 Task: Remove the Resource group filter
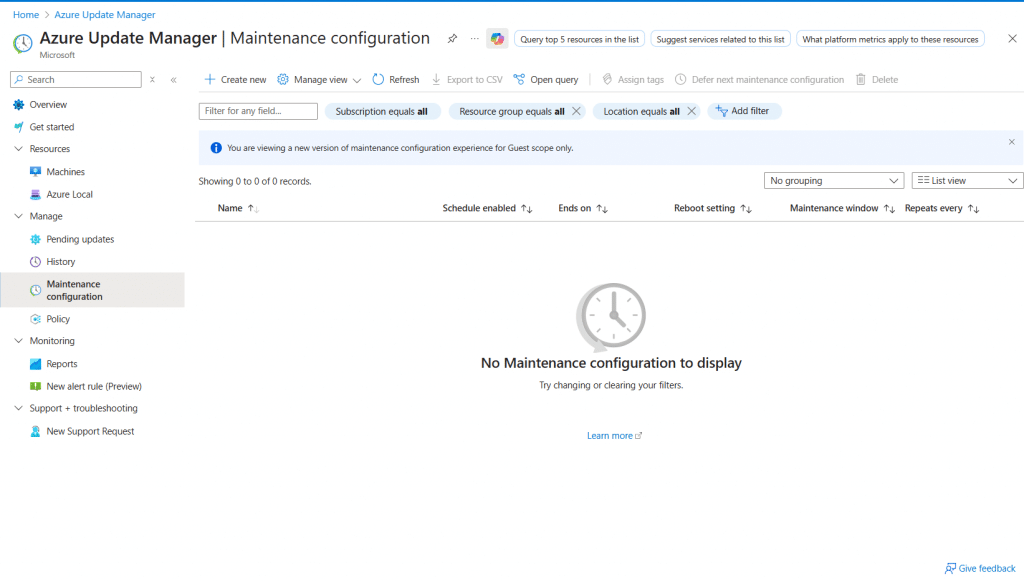pos(576,112)
